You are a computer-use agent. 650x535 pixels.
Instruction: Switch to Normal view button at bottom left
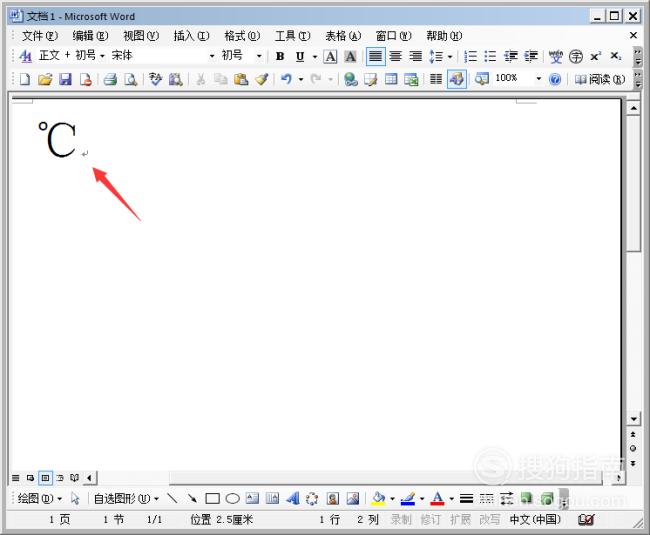pyautogui.click(x=16, y=478)
